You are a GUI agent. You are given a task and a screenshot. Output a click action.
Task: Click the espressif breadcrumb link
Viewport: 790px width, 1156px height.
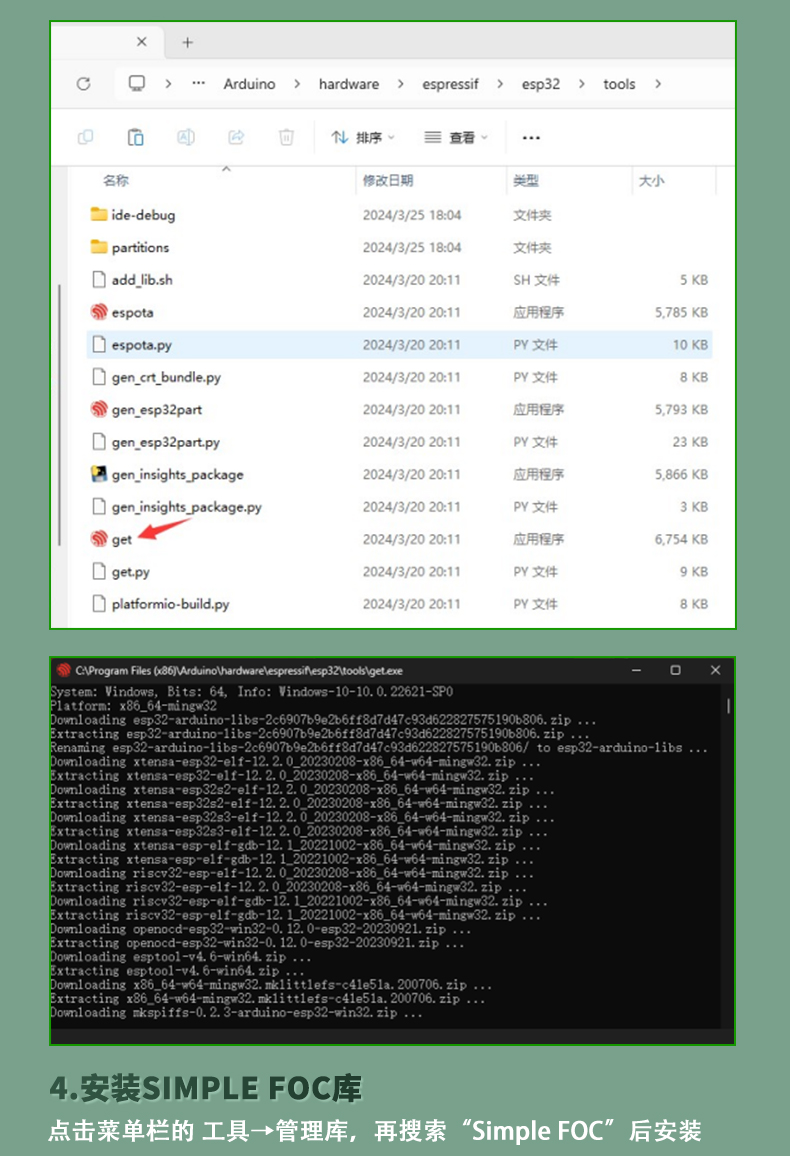point(450,84)
